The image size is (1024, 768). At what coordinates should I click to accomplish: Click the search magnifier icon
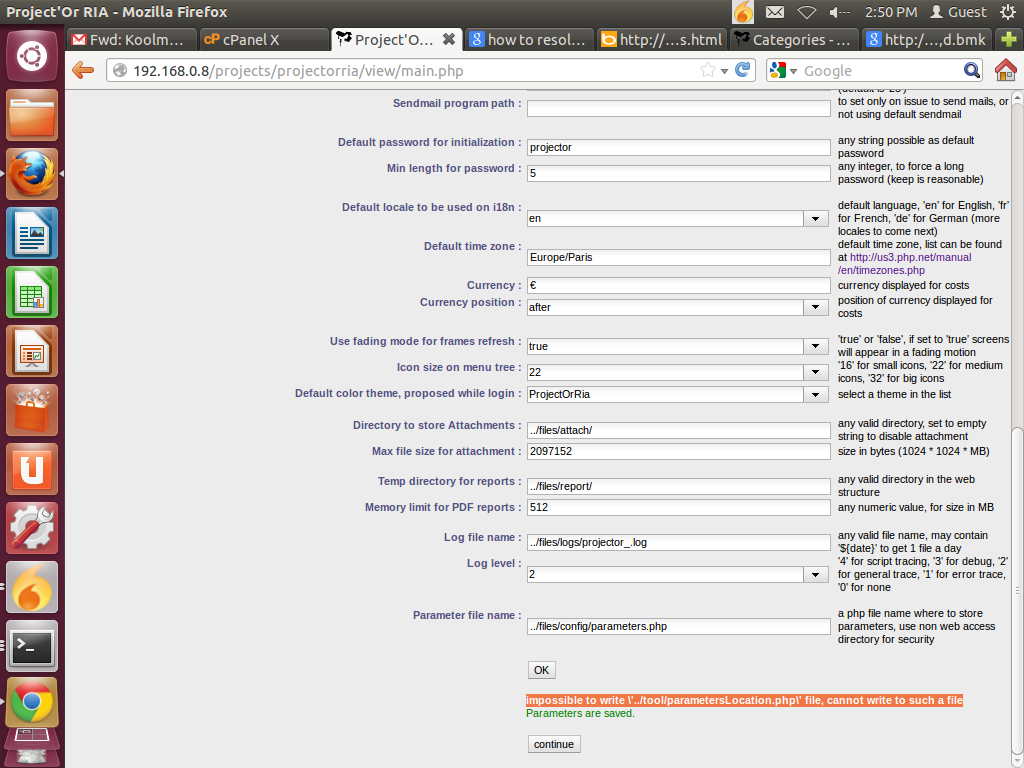972,70
